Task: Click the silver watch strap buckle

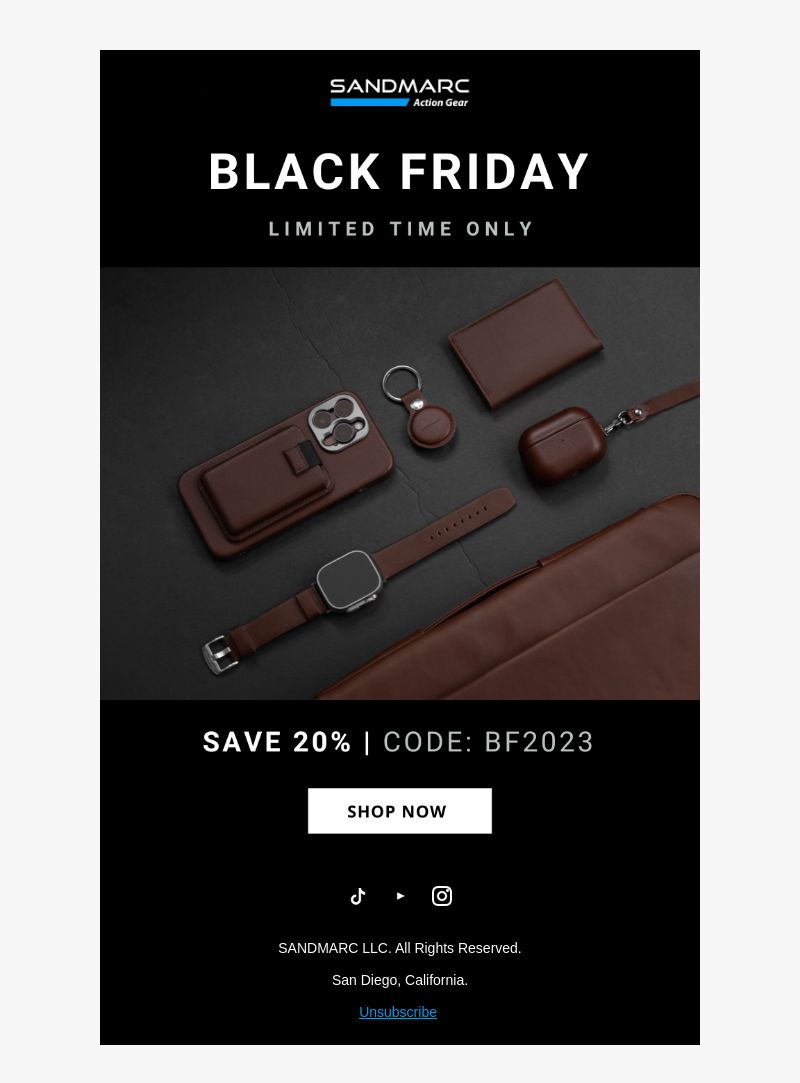Action: (x=219, y=655)
